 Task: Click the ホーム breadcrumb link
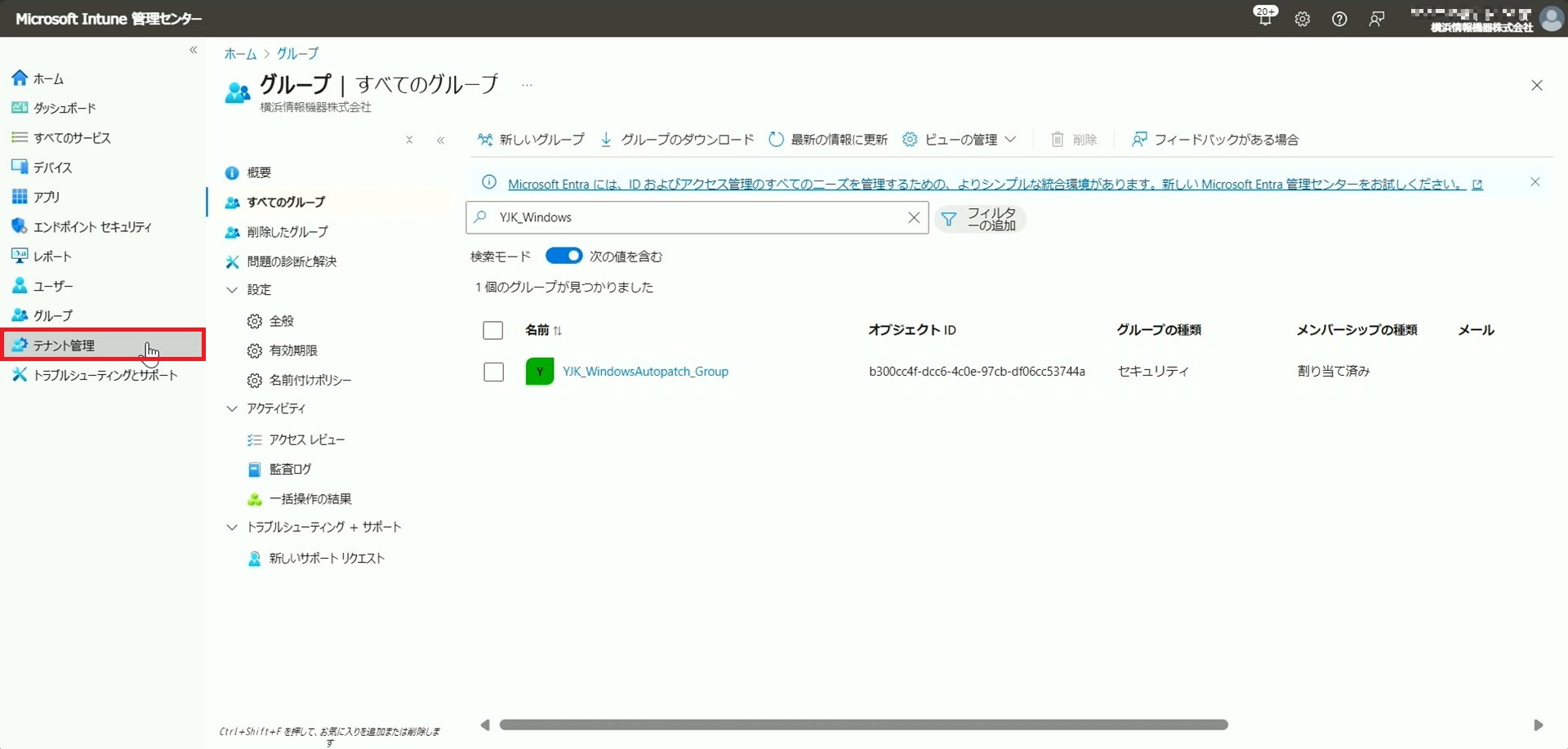pyautogui.click(x=240, y=54)
